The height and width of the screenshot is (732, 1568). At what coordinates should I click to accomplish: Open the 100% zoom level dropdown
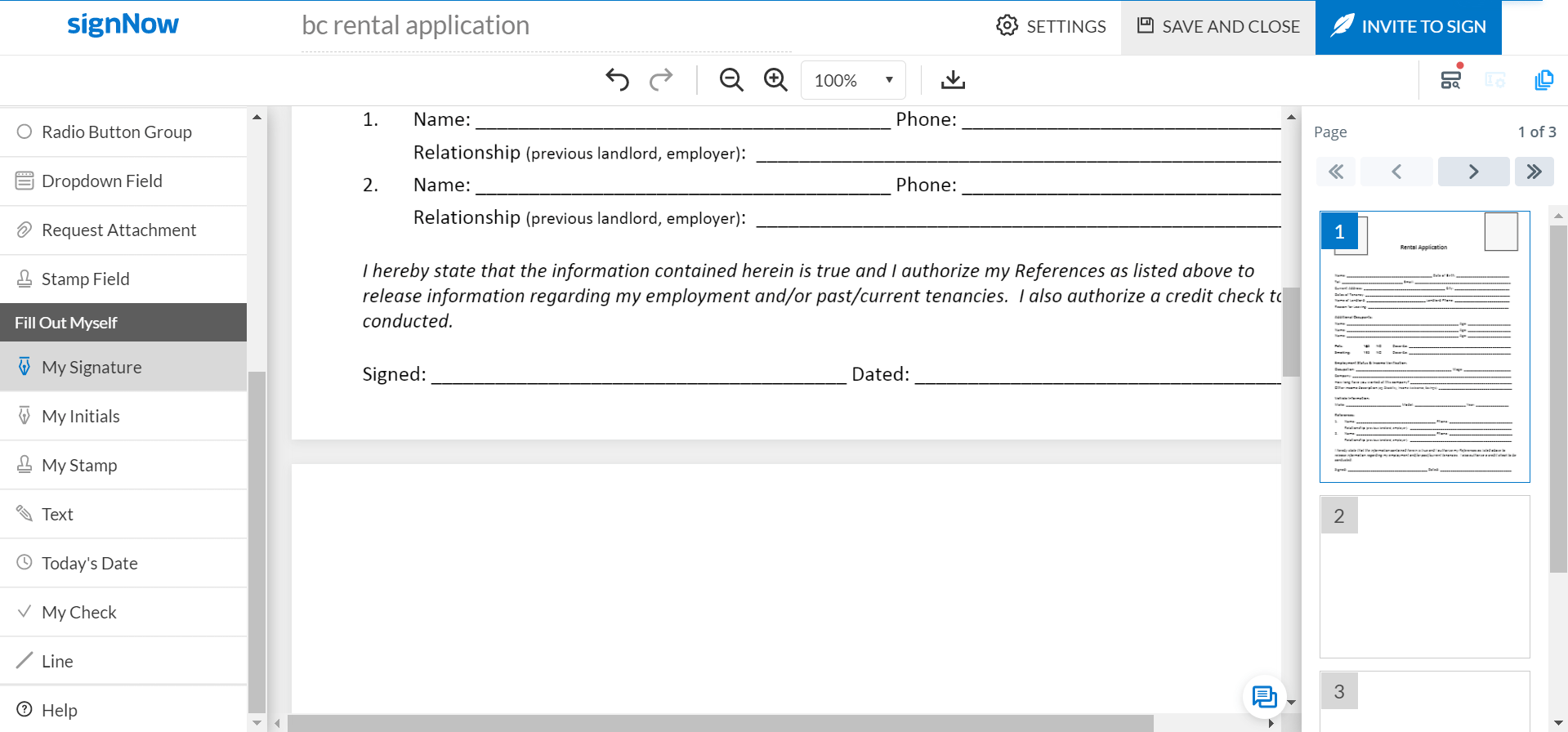point(853,80)
